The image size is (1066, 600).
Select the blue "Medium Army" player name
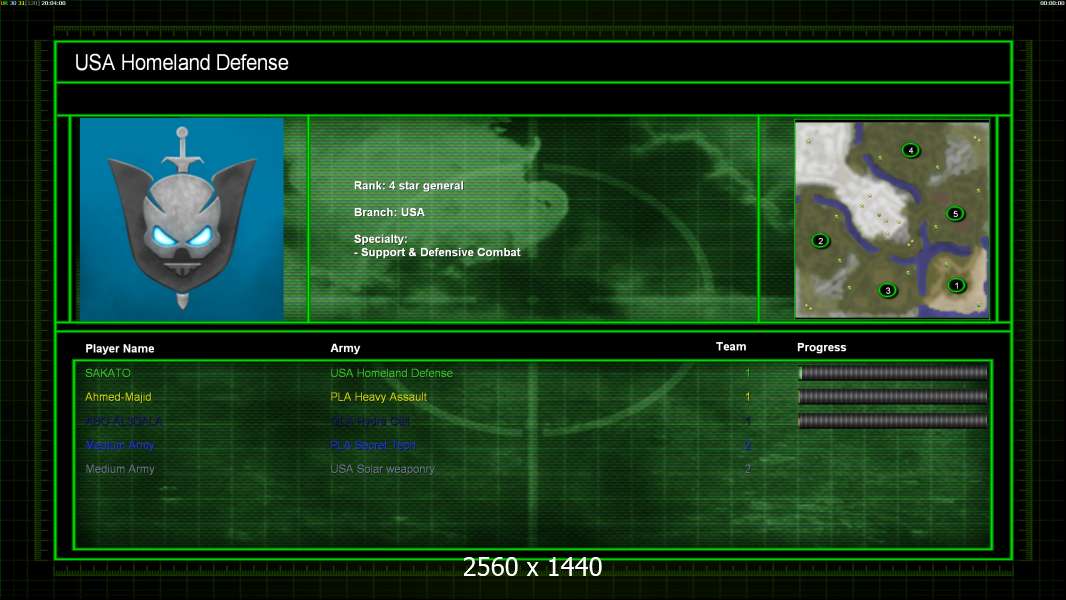click(x=120, y=445)
